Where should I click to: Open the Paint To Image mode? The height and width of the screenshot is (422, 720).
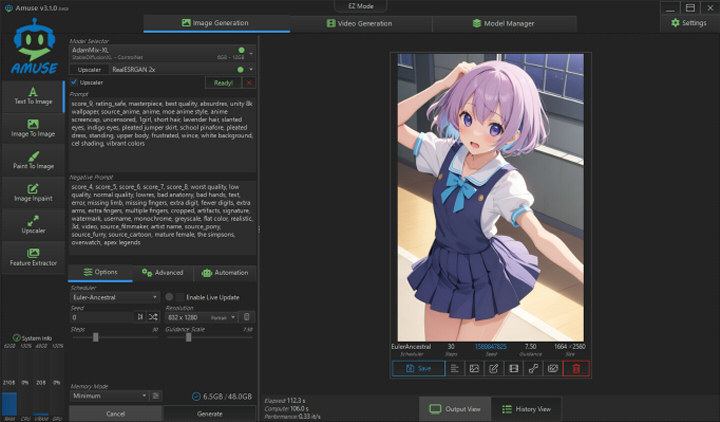(x=33, y=160)
